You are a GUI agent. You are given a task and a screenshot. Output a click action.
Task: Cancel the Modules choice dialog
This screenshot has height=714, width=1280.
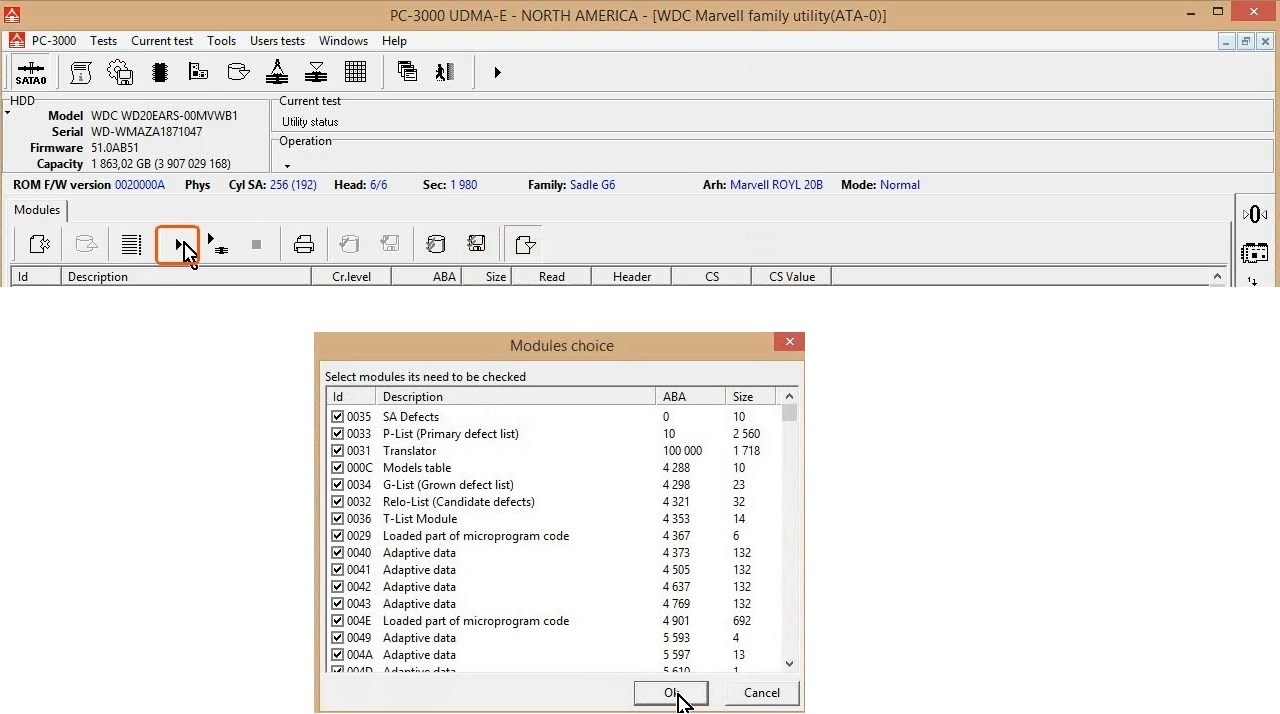click(761, 693)
